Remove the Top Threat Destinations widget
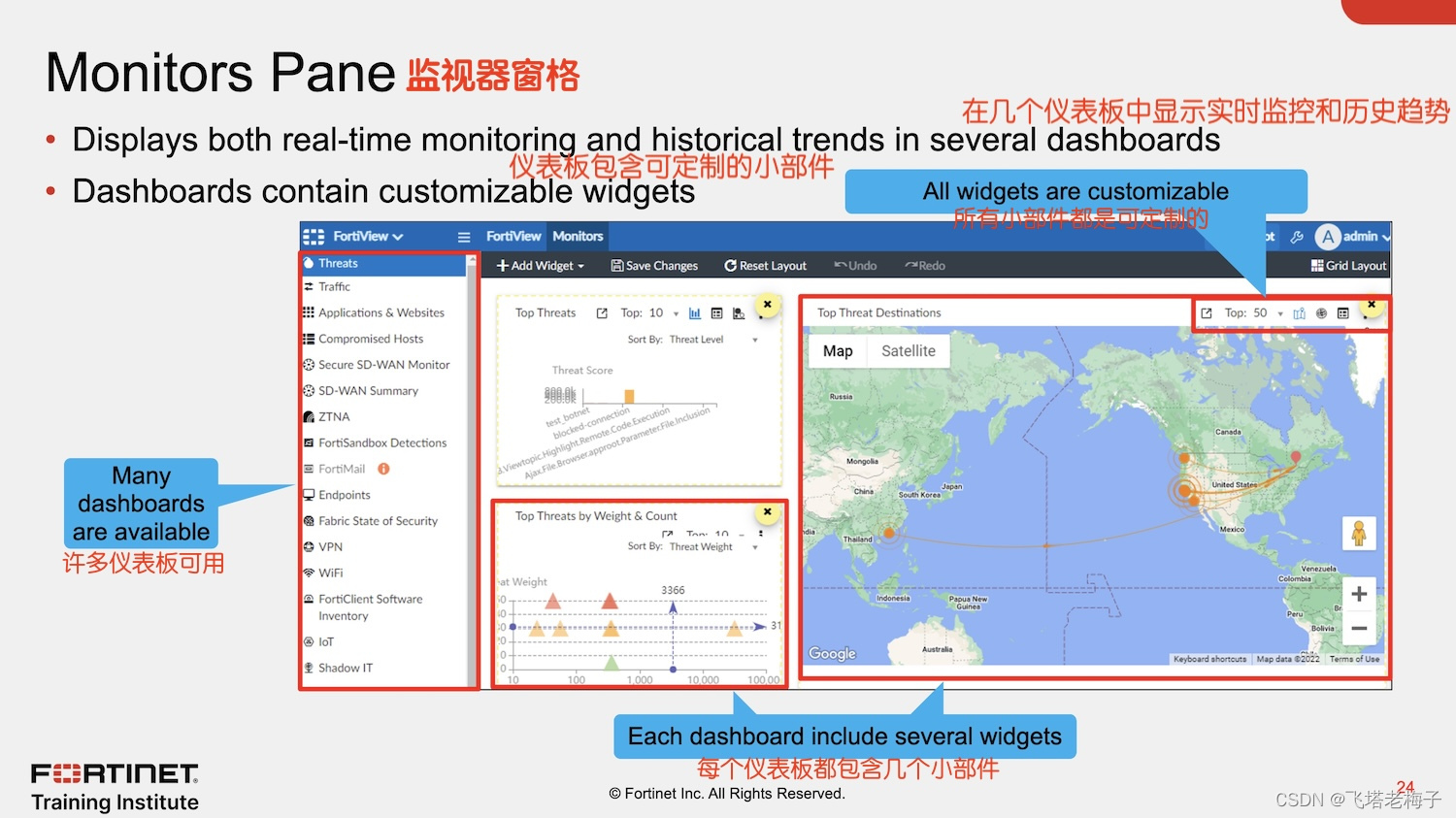Image resolution: width=1456 pixels, height=818 pixels. pyautogui.click(x=1371, y=305)
